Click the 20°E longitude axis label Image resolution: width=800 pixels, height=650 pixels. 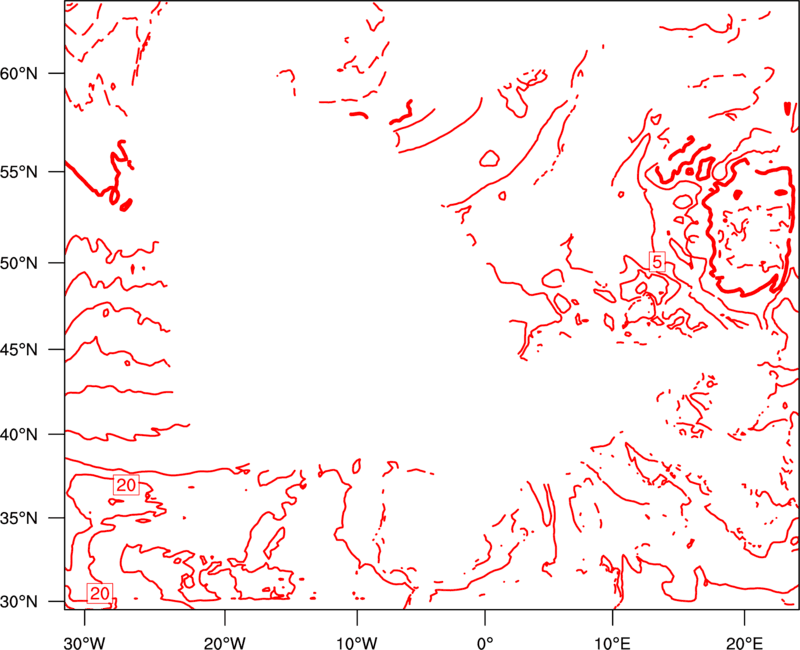coord(744,643)
